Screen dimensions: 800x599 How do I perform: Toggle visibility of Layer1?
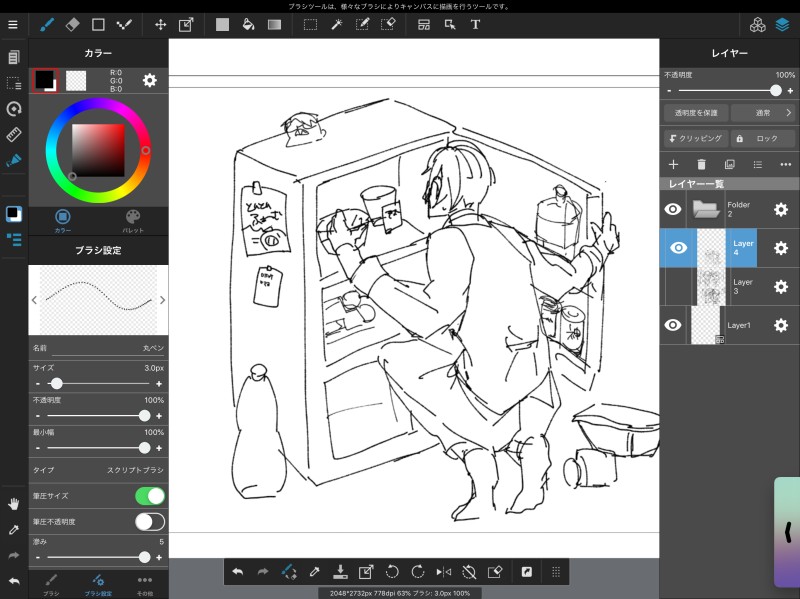tap(673, 325)
